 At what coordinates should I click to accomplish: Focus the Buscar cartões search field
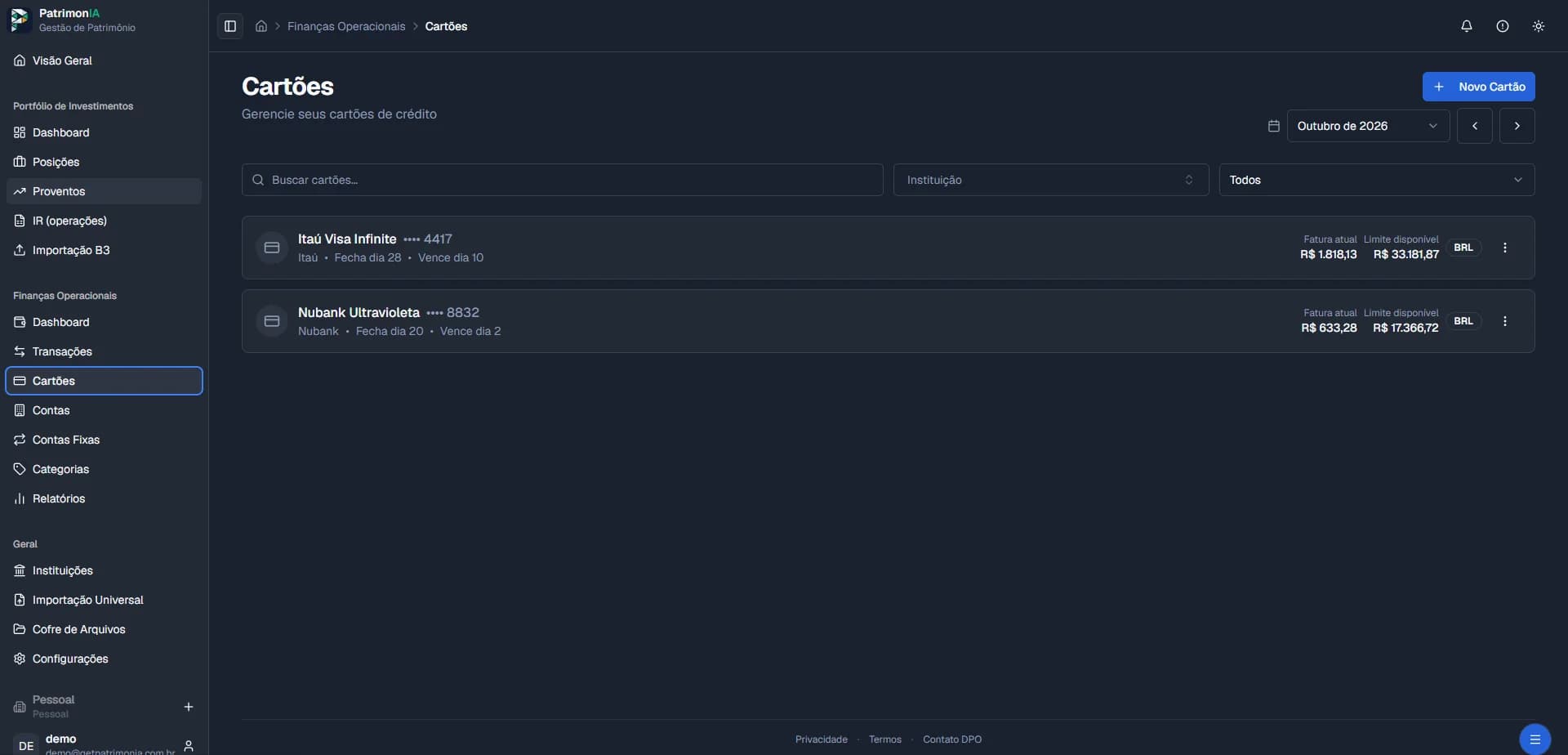point(563,180)
